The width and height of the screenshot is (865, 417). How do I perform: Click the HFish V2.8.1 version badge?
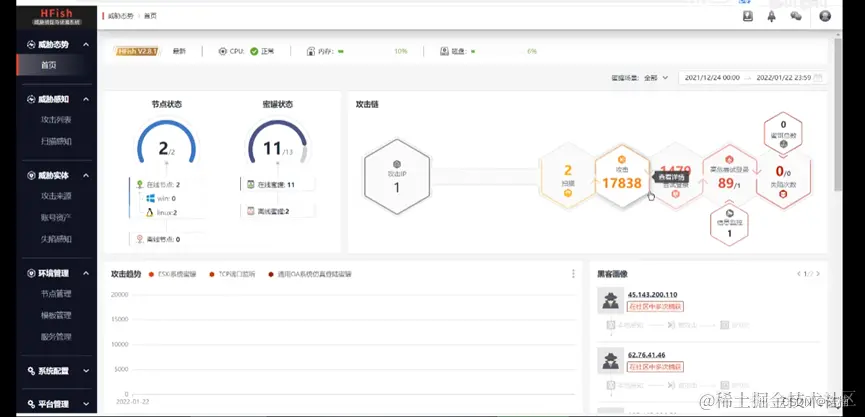pyautogui.click(x=138, y=51)
